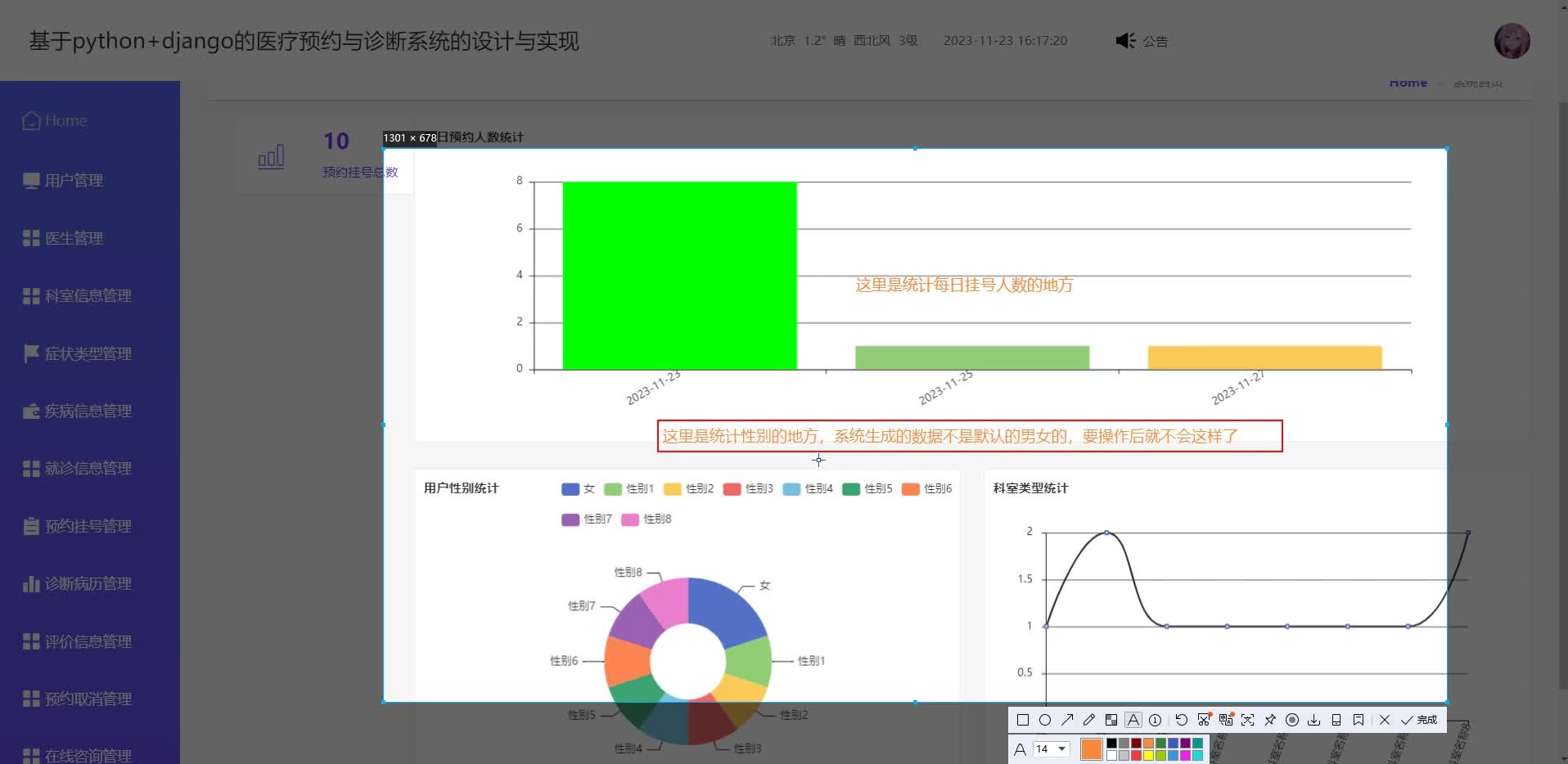Viewport: 1568px width, 764px height.
Task: Toggle 性别3 legend item off
Action: (748, 489)
